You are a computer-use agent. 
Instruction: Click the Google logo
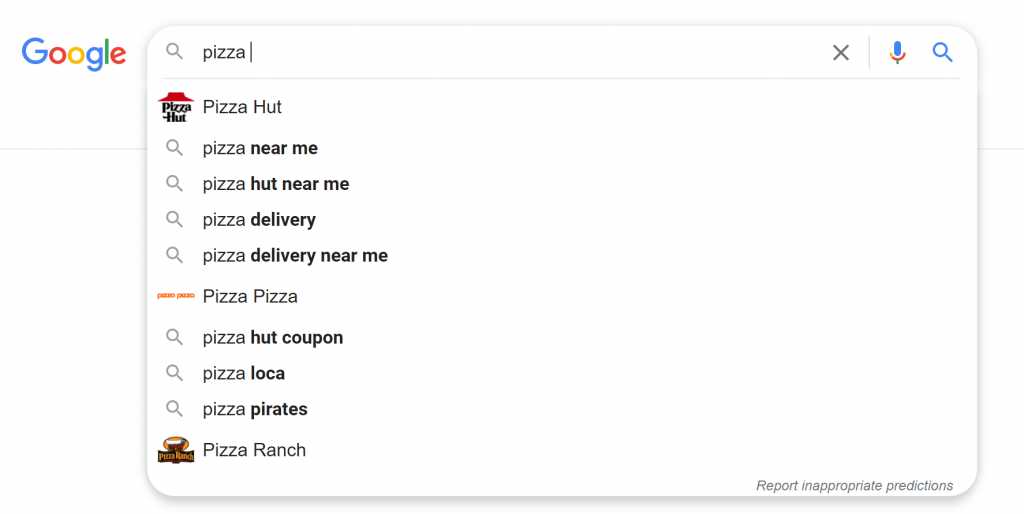click(x=74, y=54)
